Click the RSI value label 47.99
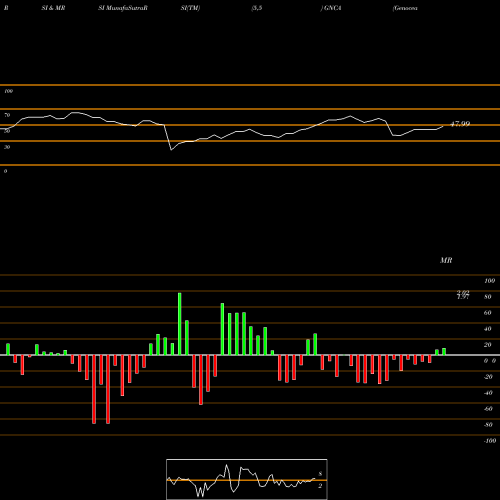The image size is (500, 500). click(460, 124)
